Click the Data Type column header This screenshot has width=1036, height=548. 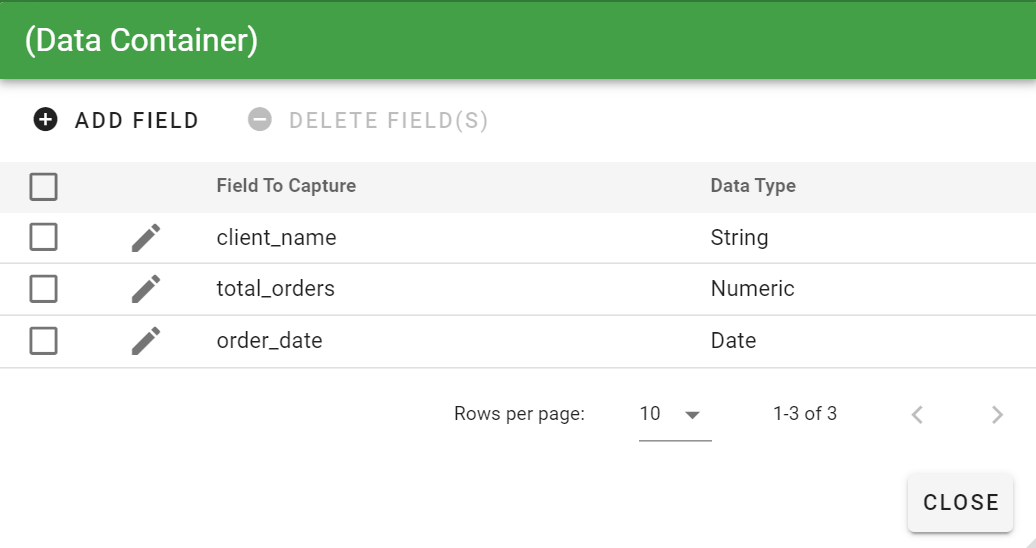click(x=753, y=186)
